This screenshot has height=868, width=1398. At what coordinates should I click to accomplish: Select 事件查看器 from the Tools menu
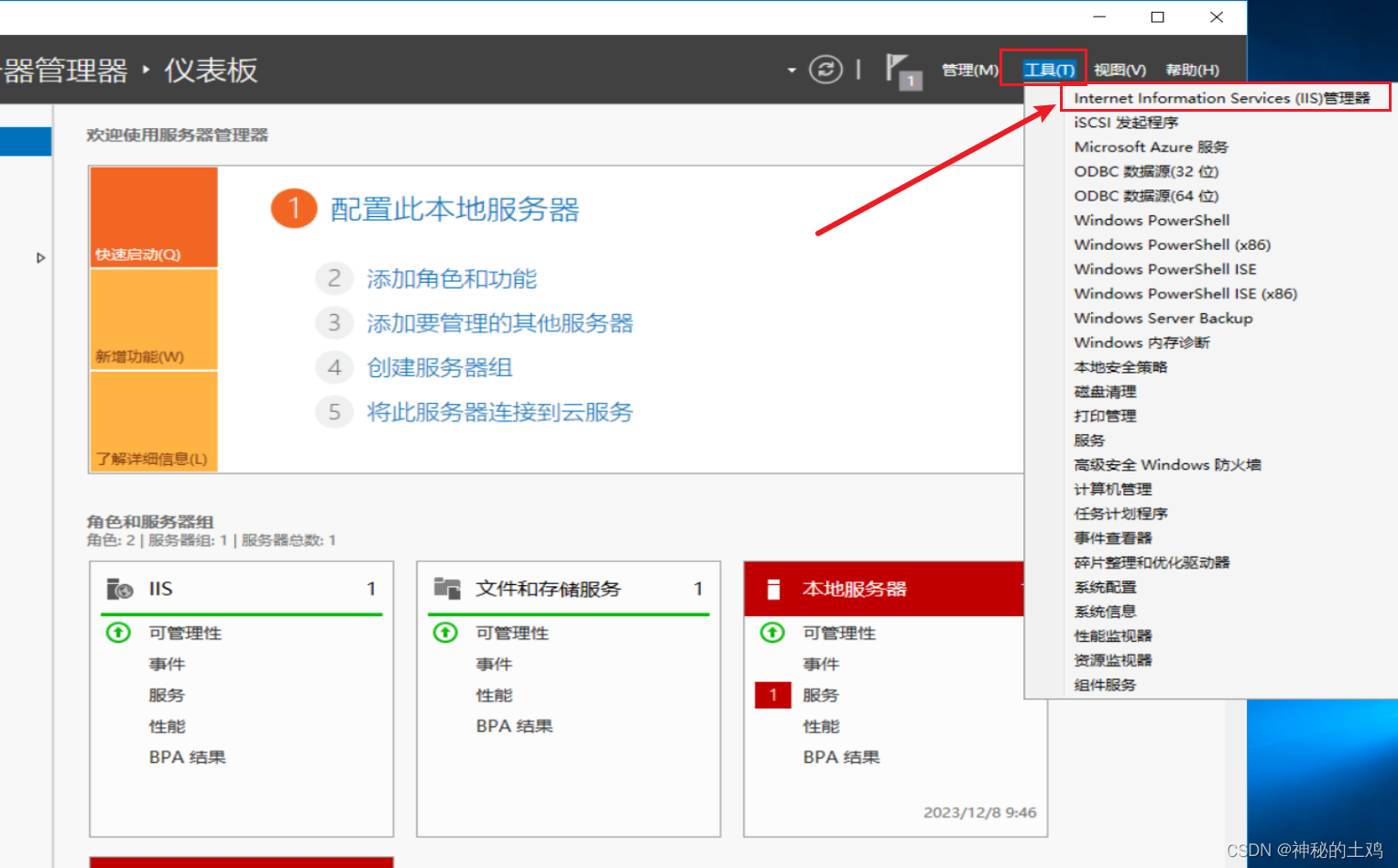(x=1111, y=537)
